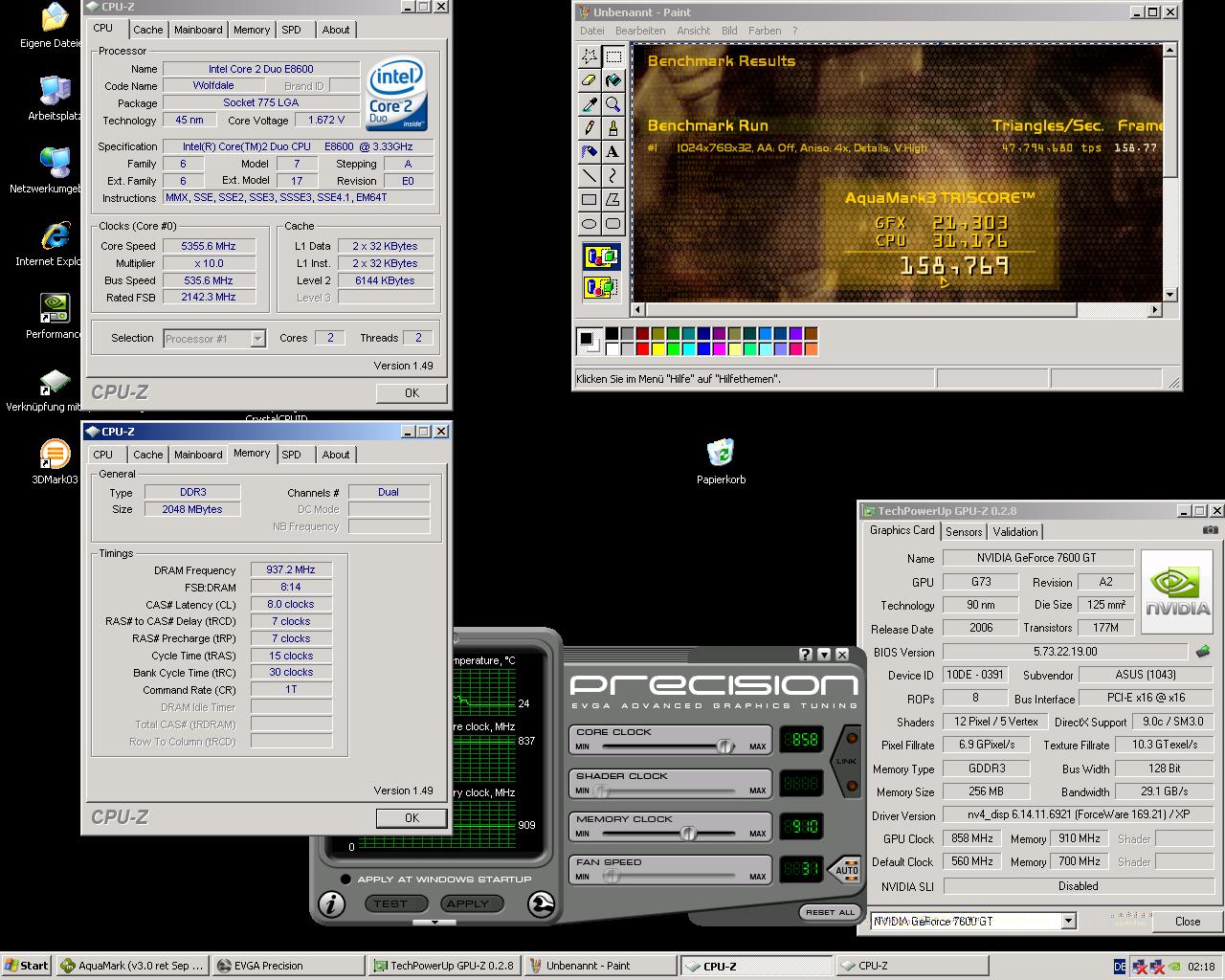This screenshot has height=980, width=1225.
Task: Open the Farben menu in Paint
Action: [x=765, y=31]
